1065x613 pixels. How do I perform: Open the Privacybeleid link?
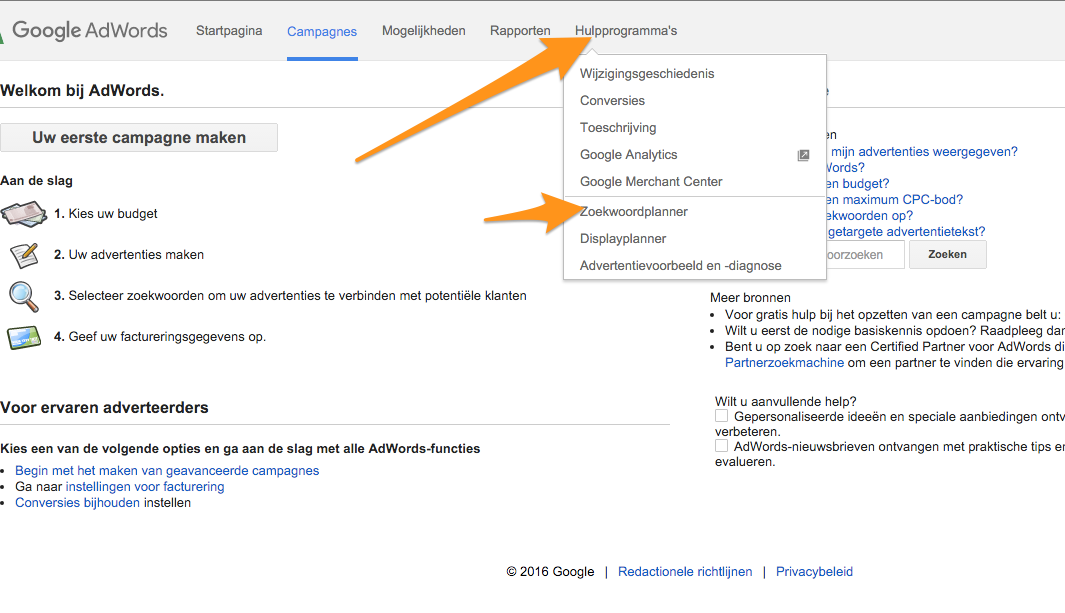click(x=812, y=571)
